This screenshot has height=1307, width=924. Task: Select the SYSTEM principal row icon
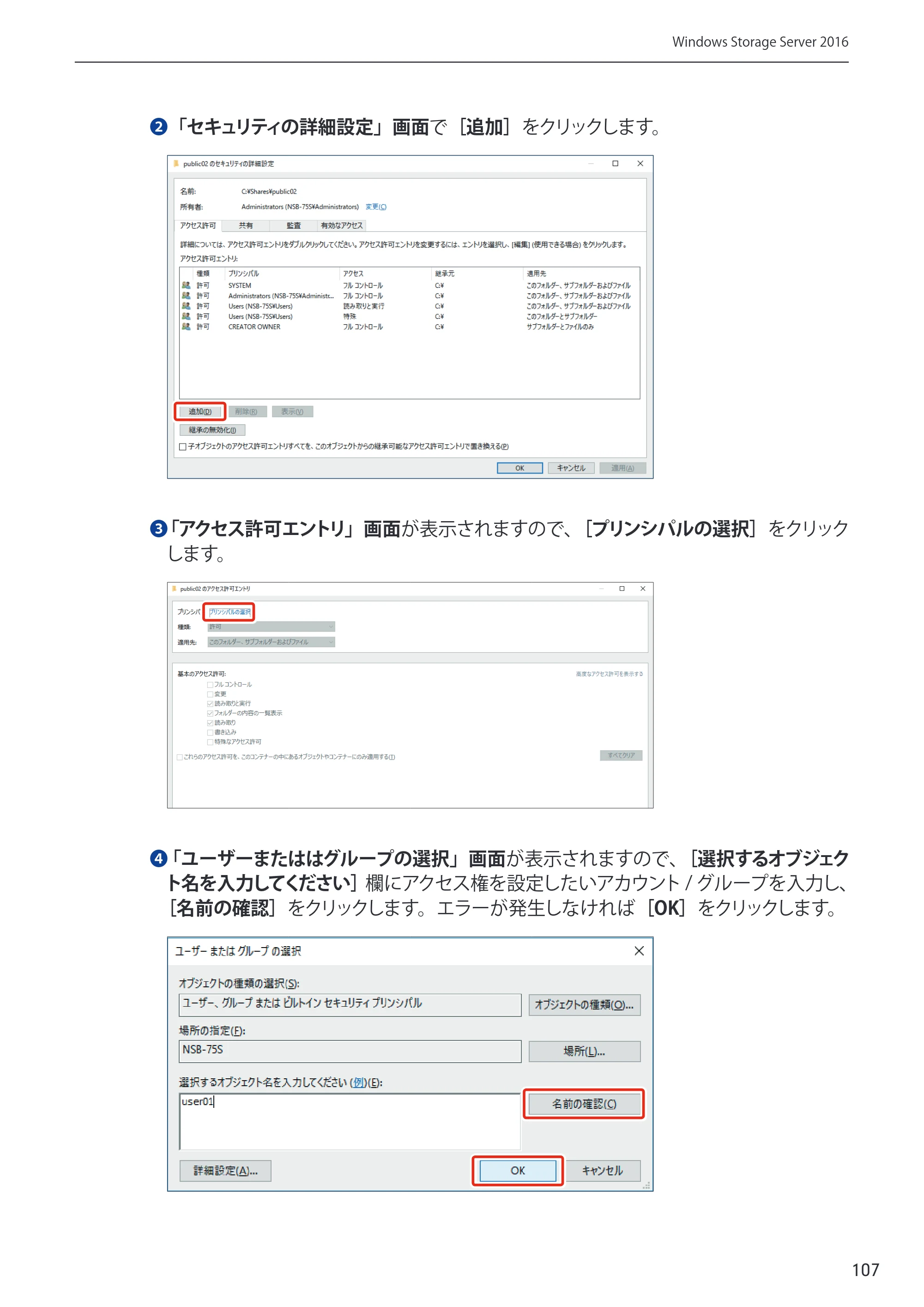[186, 285]
